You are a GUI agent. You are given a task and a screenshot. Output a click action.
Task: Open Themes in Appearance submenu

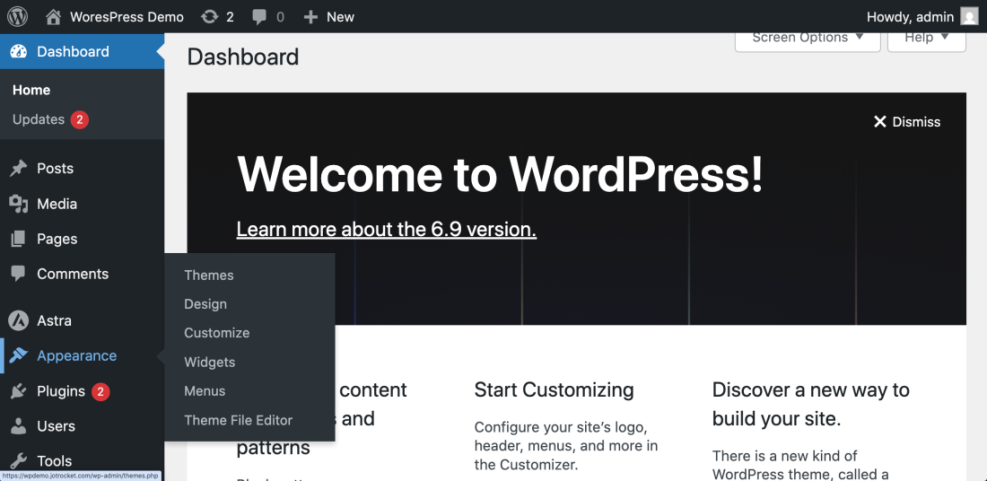(x=209, y=275)
